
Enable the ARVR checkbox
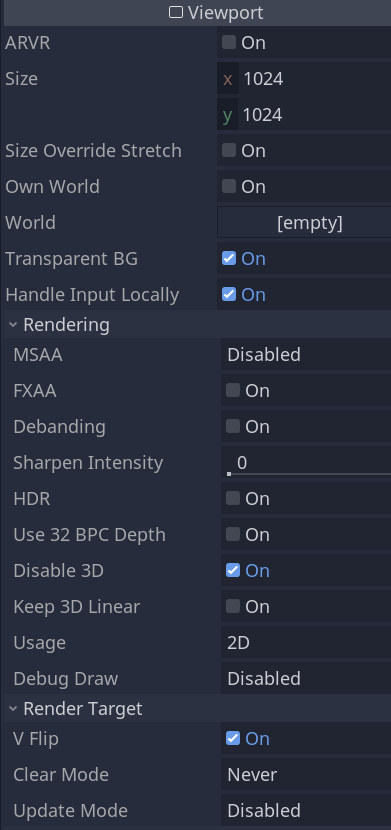click(x=229, y=42)
